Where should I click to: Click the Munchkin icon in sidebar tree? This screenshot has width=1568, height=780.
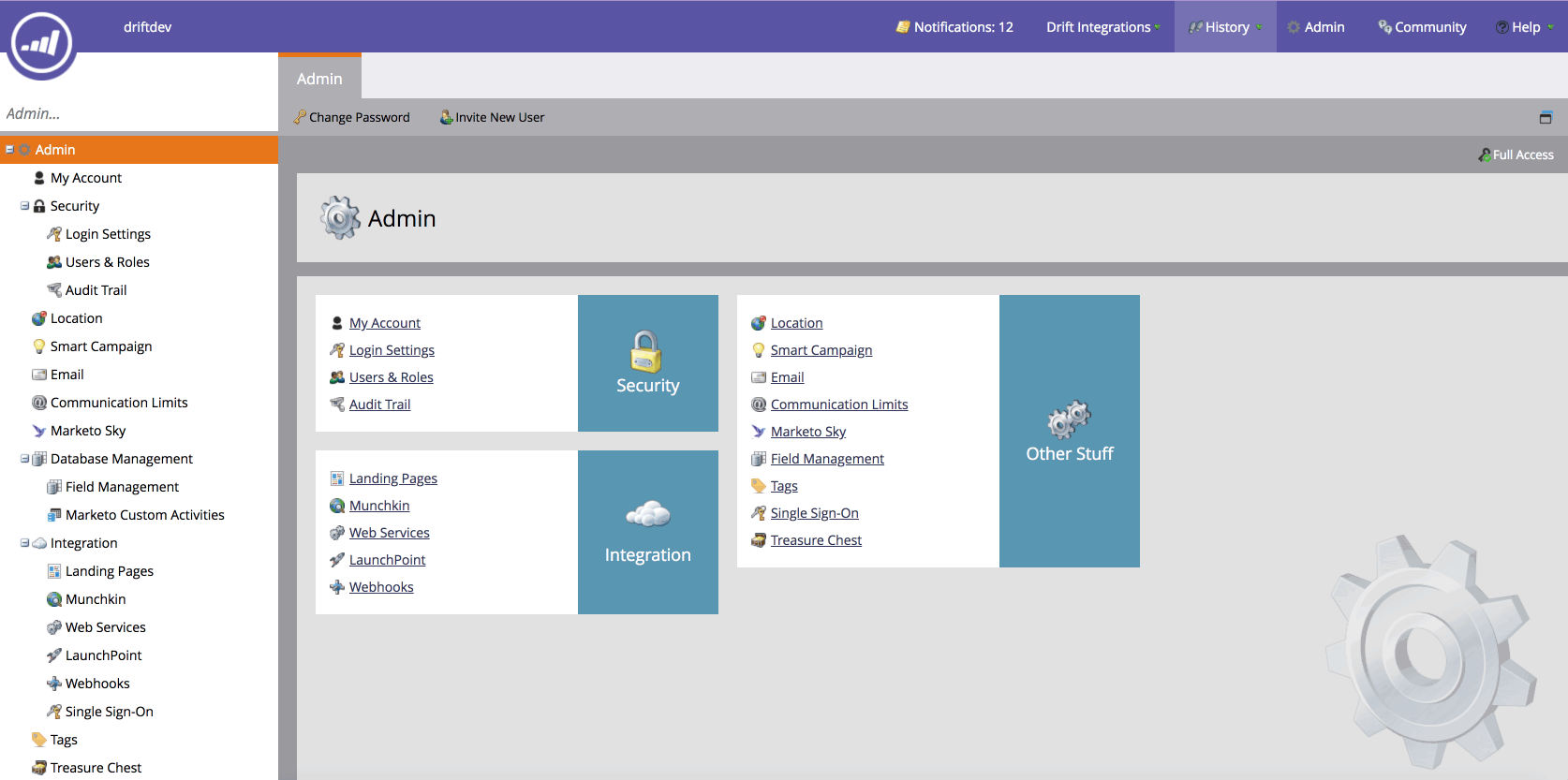coord(54,599)
